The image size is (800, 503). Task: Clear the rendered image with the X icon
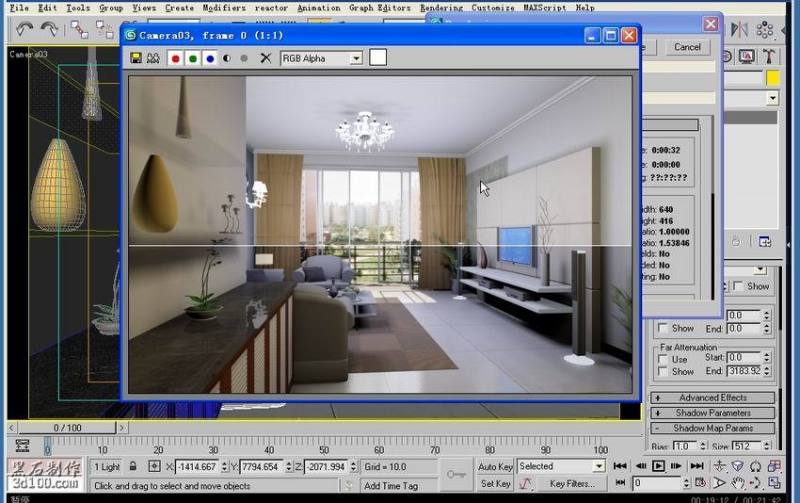point(265,58)
